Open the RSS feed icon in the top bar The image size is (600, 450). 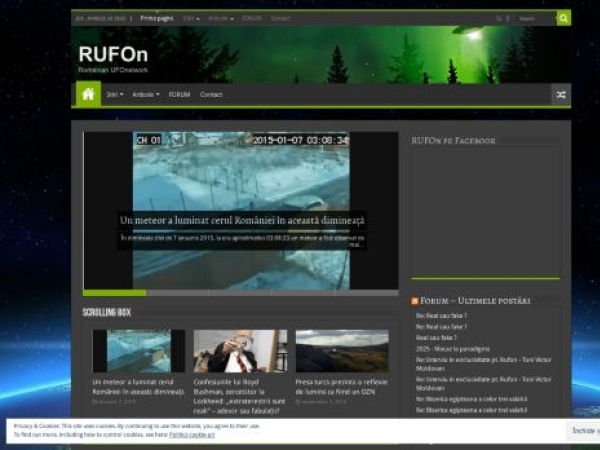[x=499, y=18]
